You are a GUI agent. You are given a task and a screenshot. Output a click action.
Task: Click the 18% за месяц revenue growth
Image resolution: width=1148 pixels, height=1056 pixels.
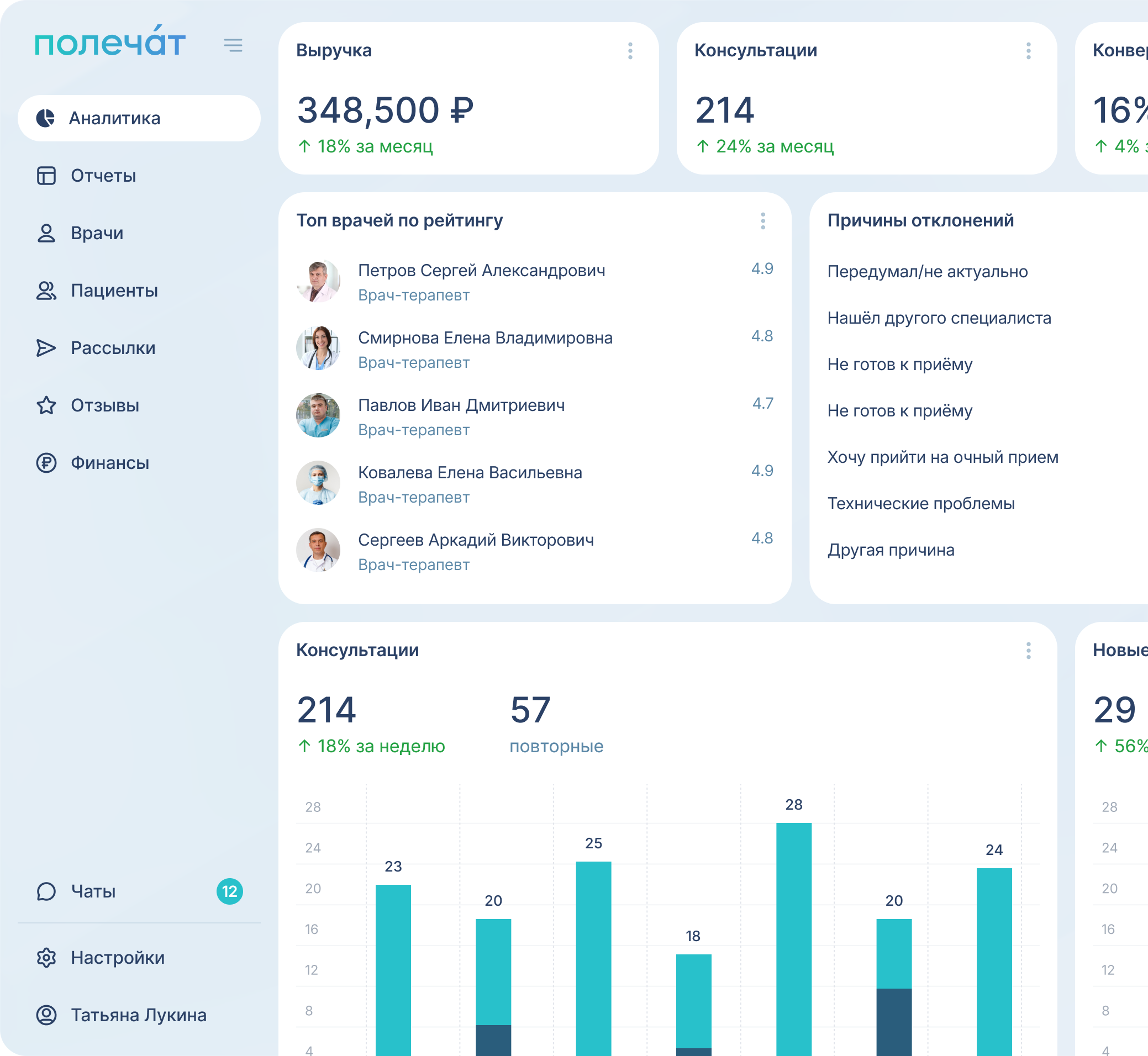[365, 147]
